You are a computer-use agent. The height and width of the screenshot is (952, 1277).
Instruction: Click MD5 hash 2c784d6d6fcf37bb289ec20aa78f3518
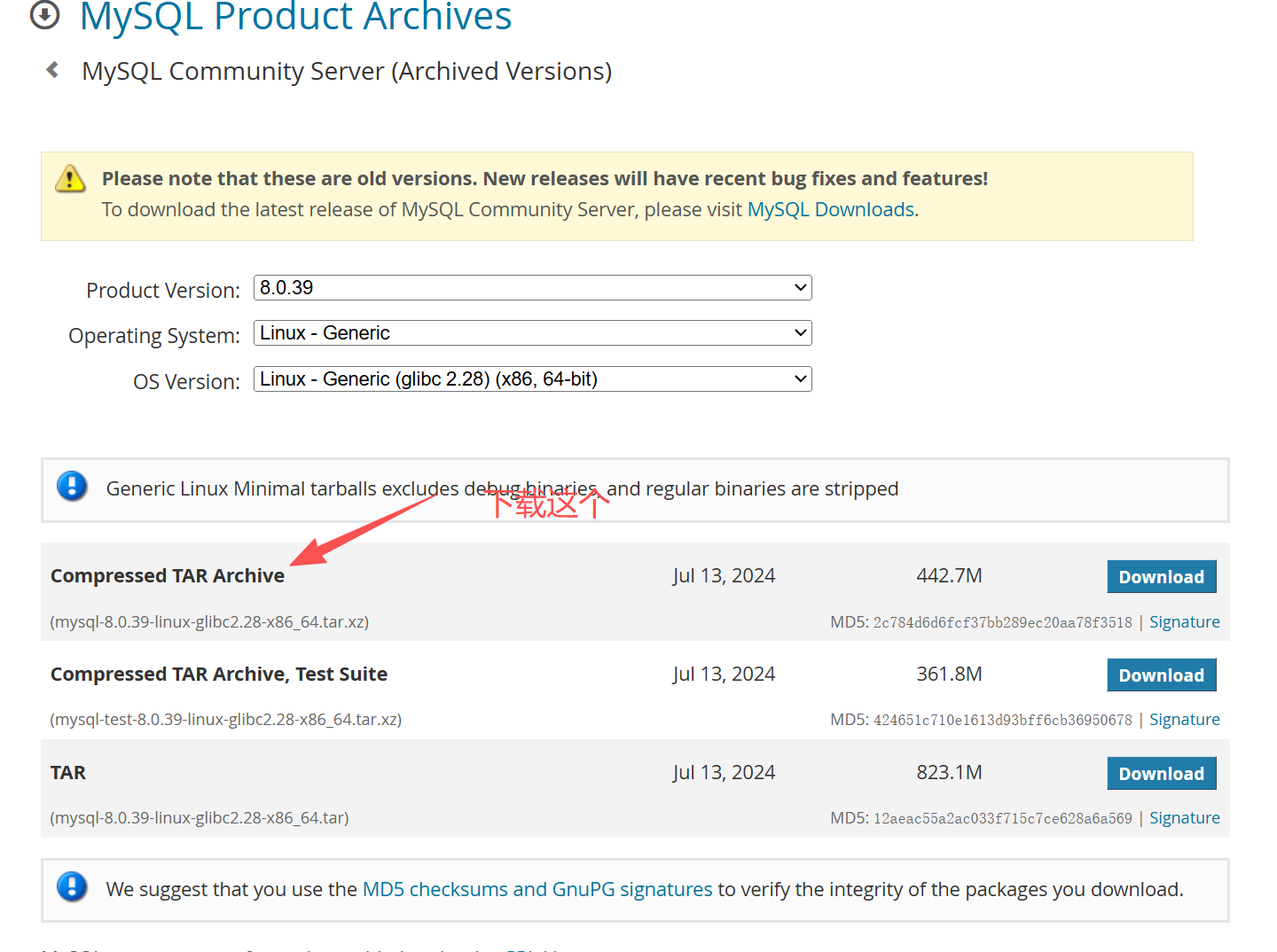pyautogui.click(x=1003, y=622)
